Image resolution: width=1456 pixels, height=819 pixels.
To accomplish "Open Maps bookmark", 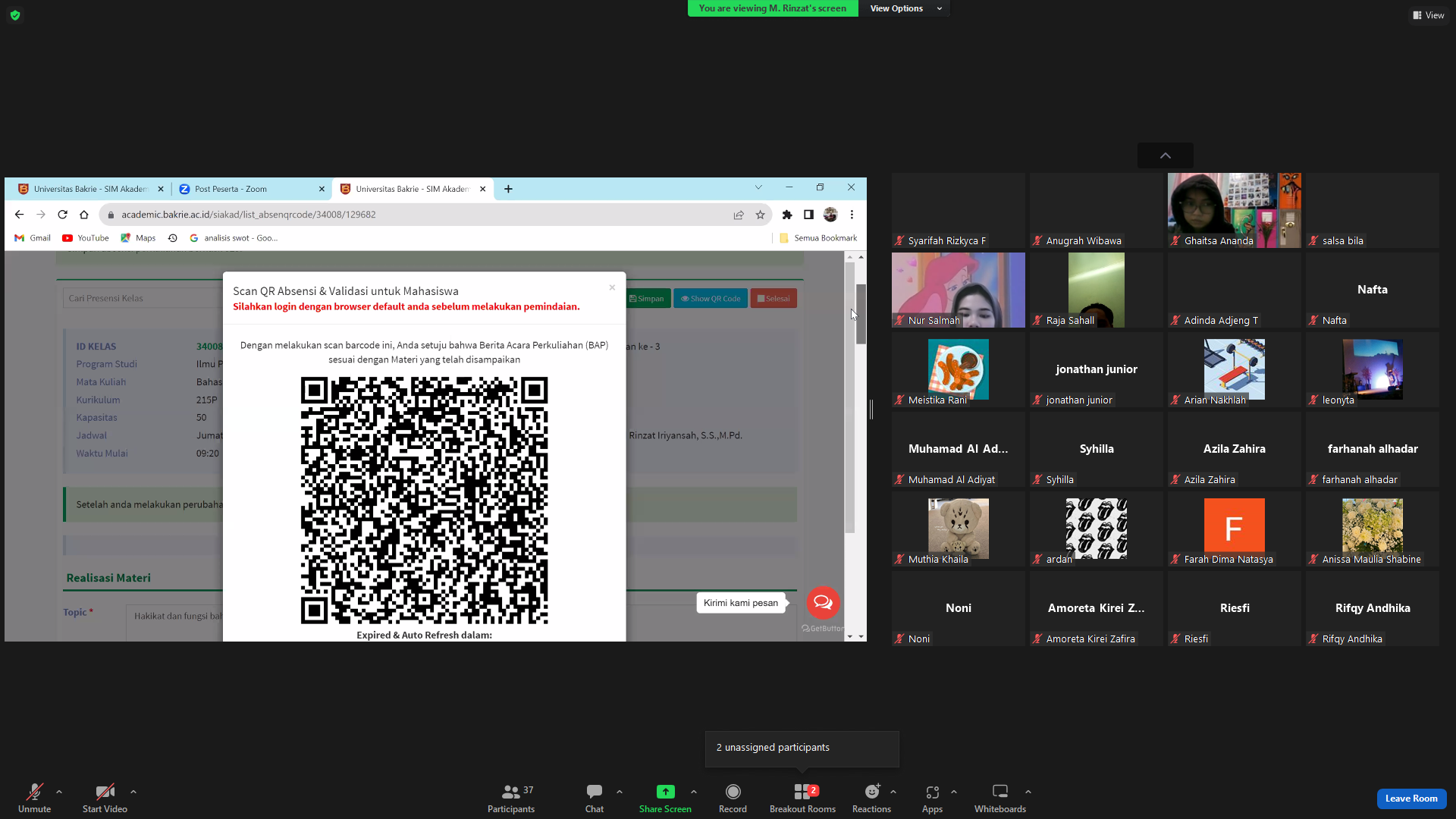I will pos(138,238).
